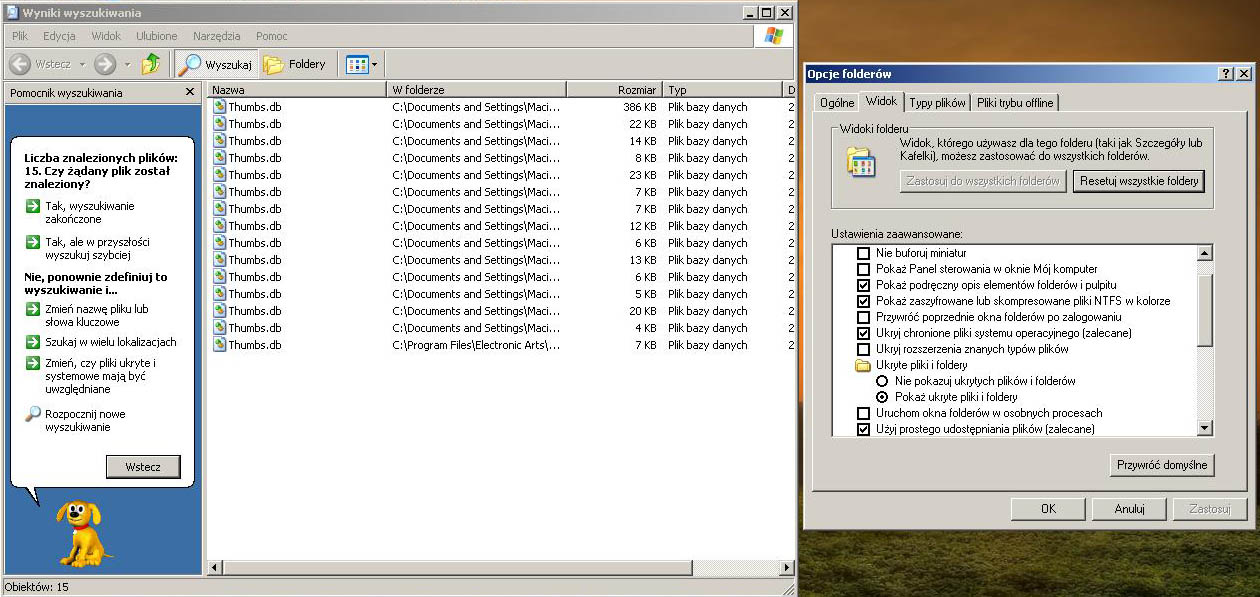Screen dimensions: 1260x597
Task: Click the 20 KB Thumbs.db file icon
Action: tap(219, 311)
